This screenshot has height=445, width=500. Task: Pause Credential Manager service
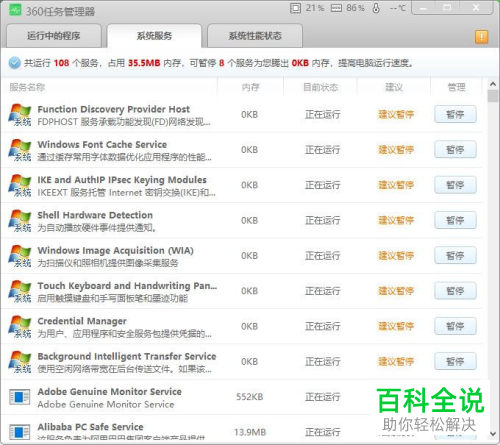455,326
